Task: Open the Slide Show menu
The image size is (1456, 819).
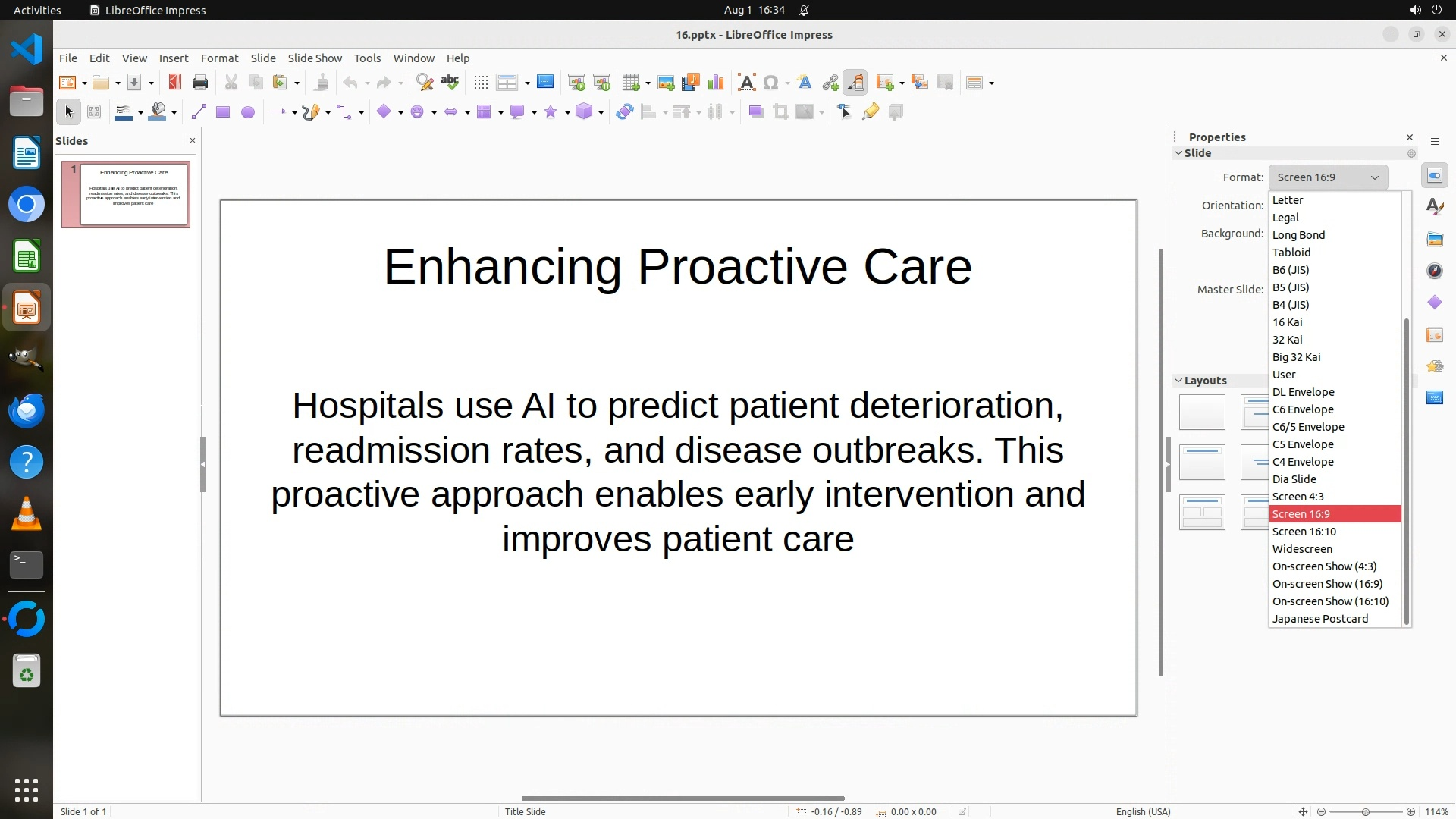Action: [315, 58]
